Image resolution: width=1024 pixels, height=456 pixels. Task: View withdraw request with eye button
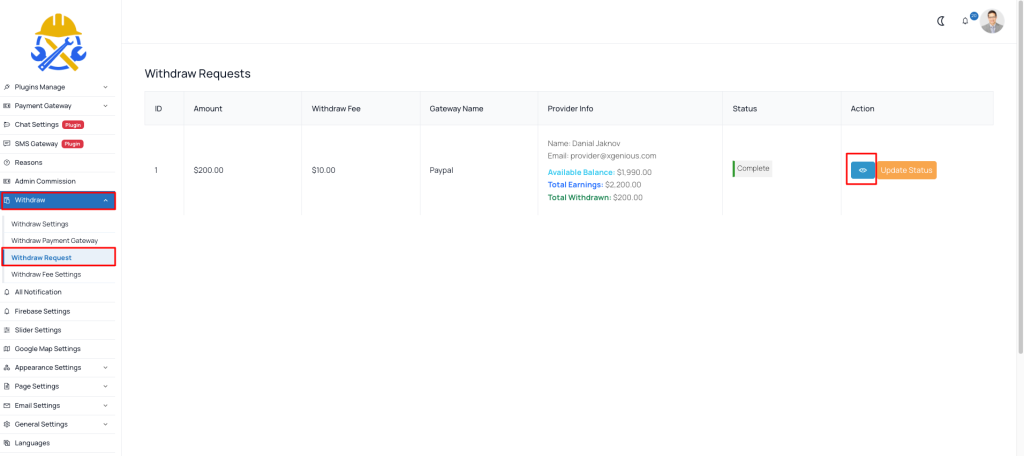(x=863, y=170)
